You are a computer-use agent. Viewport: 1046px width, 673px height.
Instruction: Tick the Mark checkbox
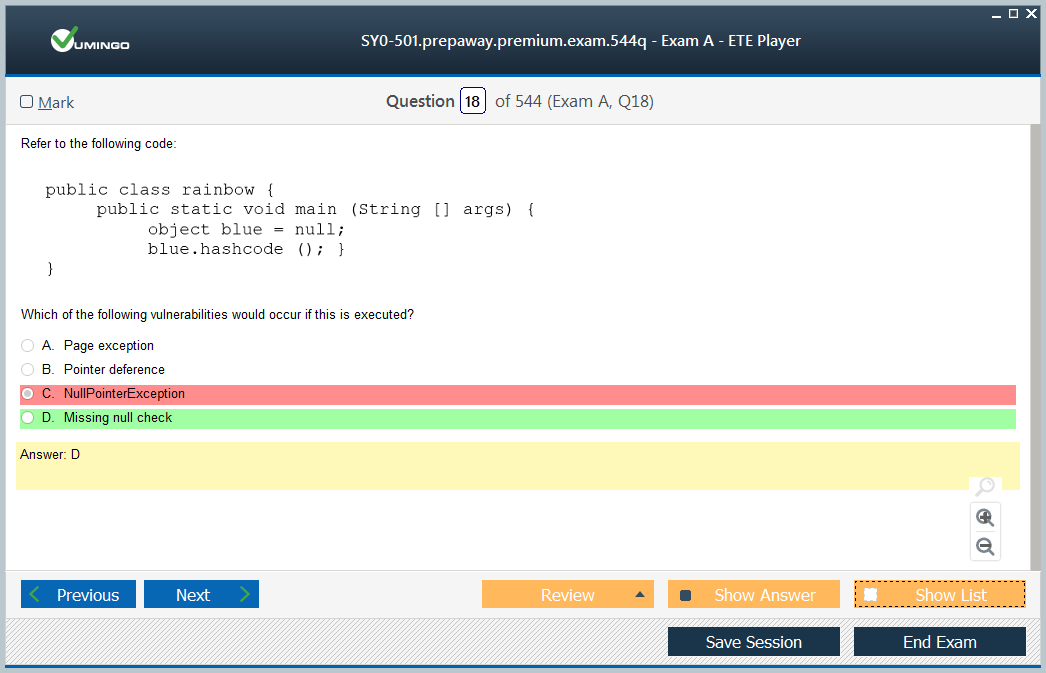[x=27, y=101]
